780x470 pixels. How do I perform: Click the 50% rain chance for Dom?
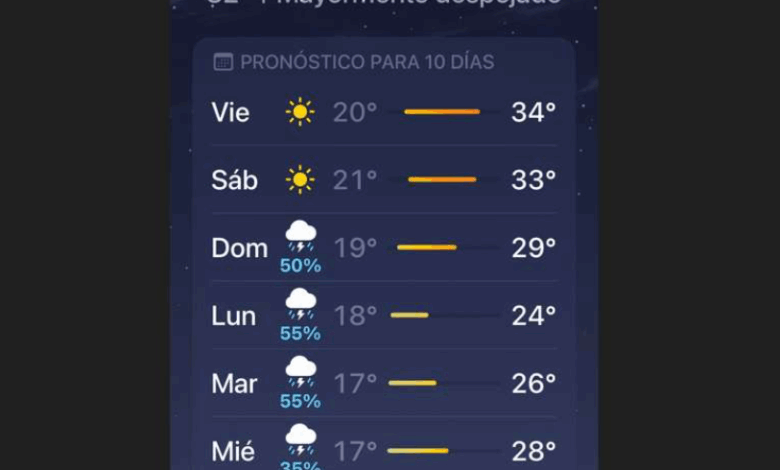tap(300, 266)
